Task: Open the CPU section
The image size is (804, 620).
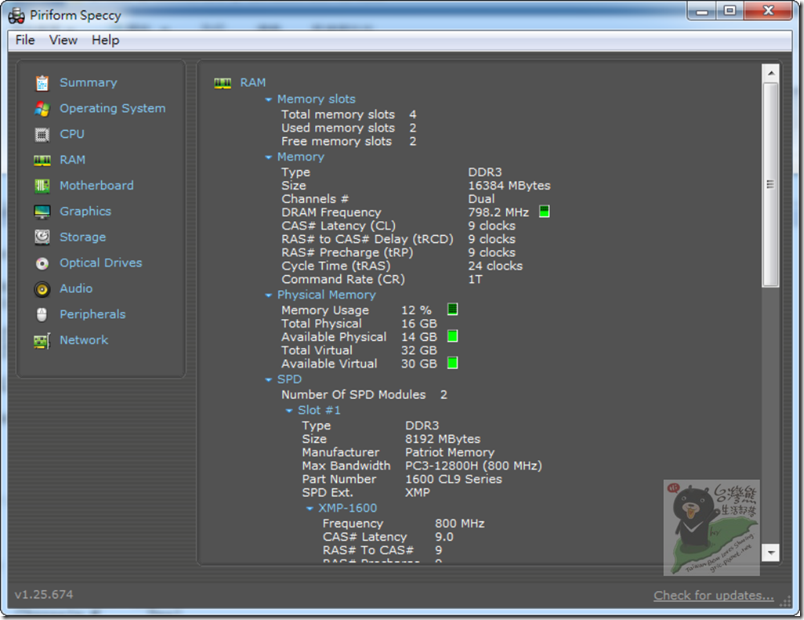Action: (72, 134)
